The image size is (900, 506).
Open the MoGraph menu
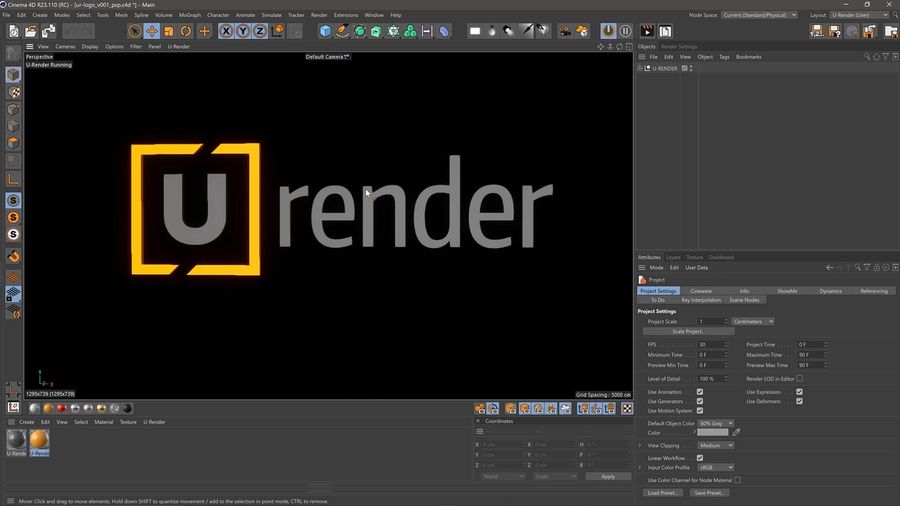click(190, 15)
